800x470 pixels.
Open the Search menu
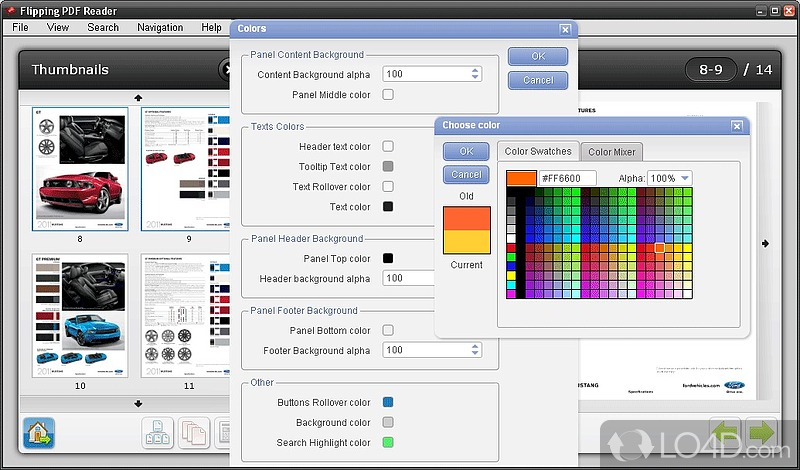103,28
